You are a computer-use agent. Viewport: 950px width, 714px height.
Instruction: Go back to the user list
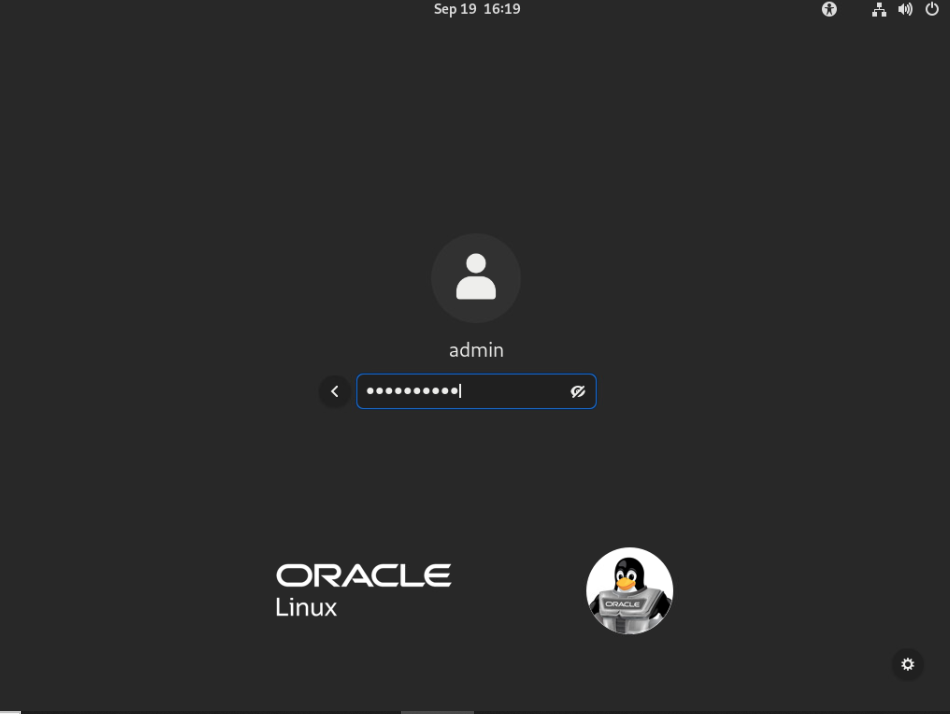(335, 392)
